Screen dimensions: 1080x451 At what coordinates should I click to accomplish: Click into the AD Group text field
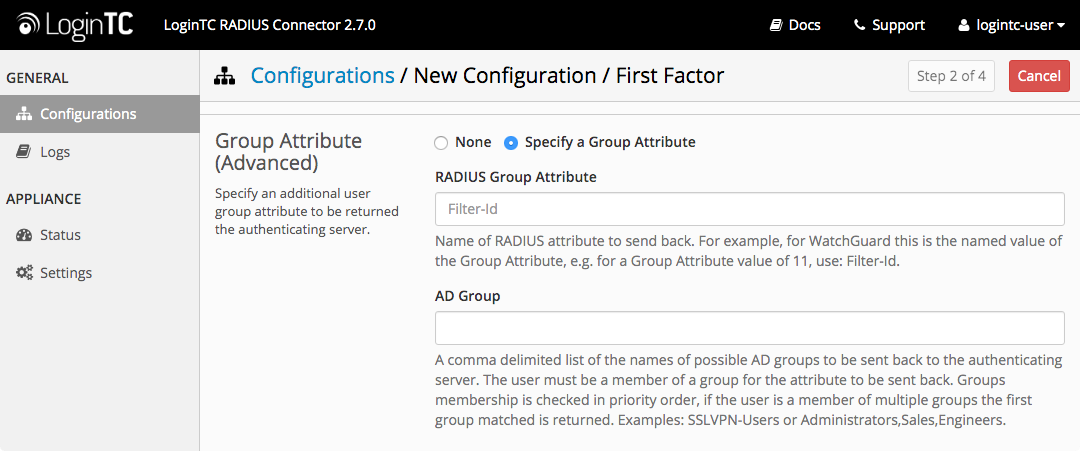(x=749, y=328)
